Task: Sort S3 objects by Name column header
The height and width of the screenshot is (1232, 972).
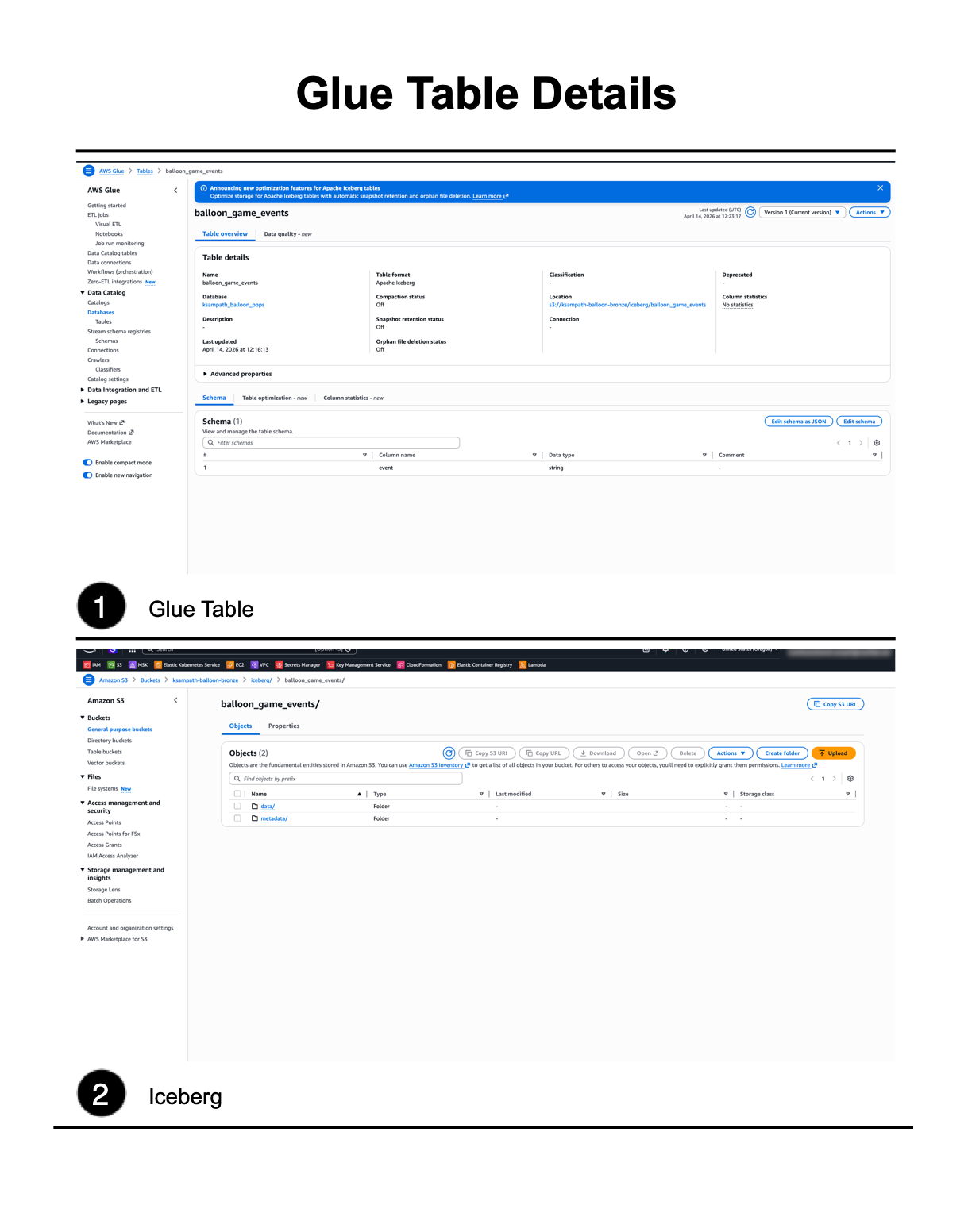Action: [259, 794]
